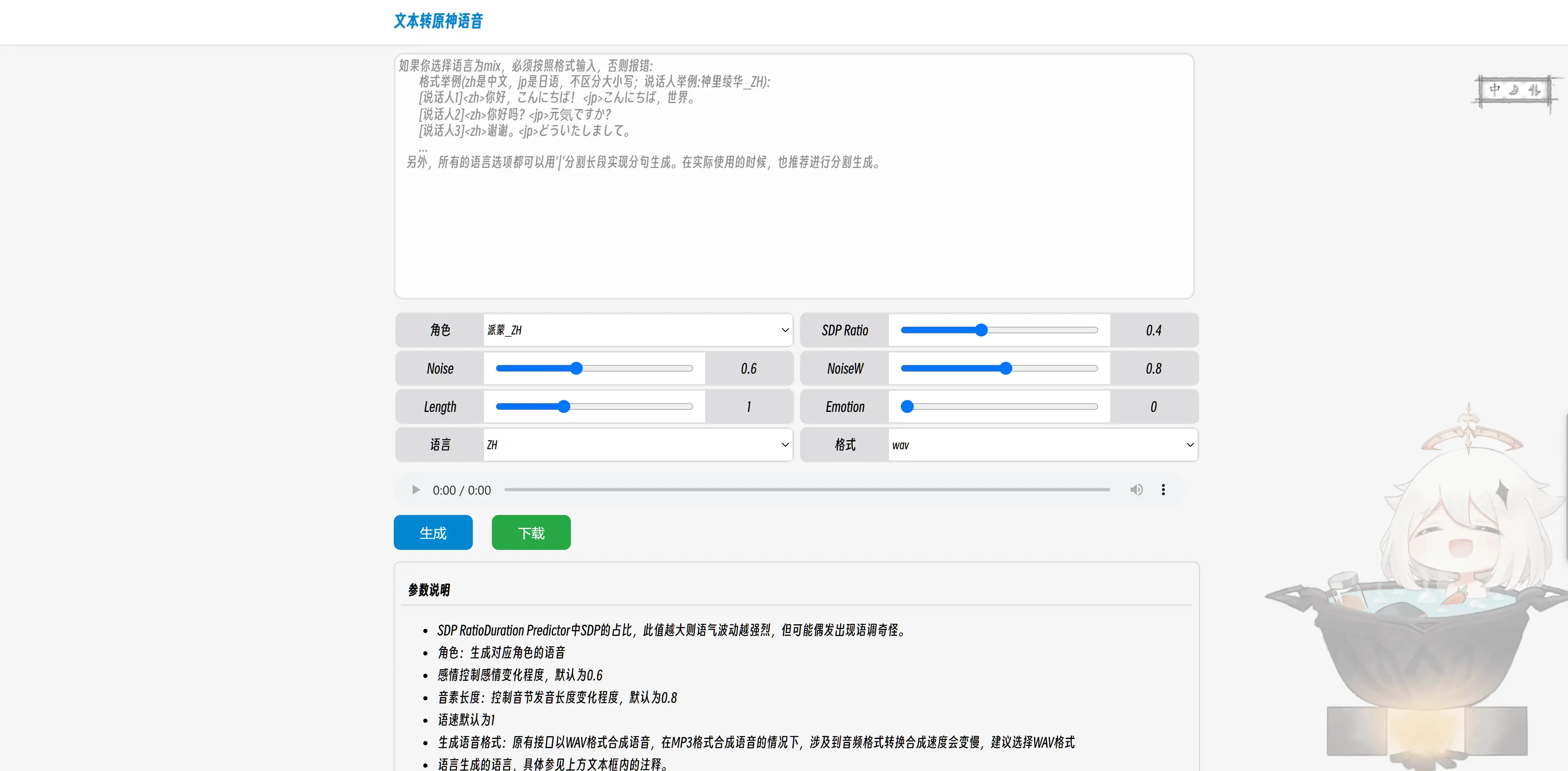This screenshot has width=1568, height=771.
Task: Click the Emotion slider handle
Action: click(907, 406)
